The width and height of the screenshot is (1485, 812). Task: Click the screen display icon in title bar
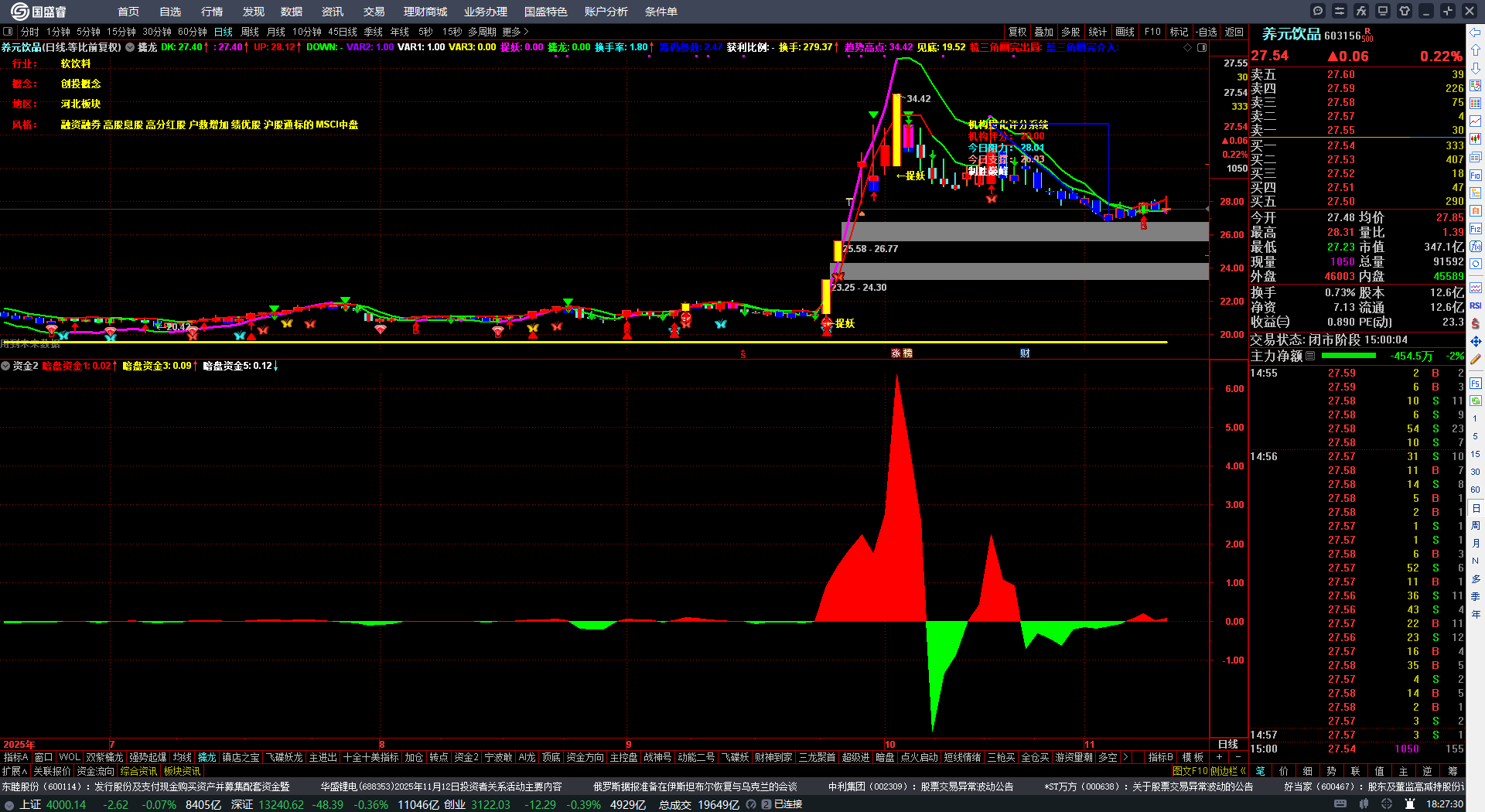(1383, 11)
